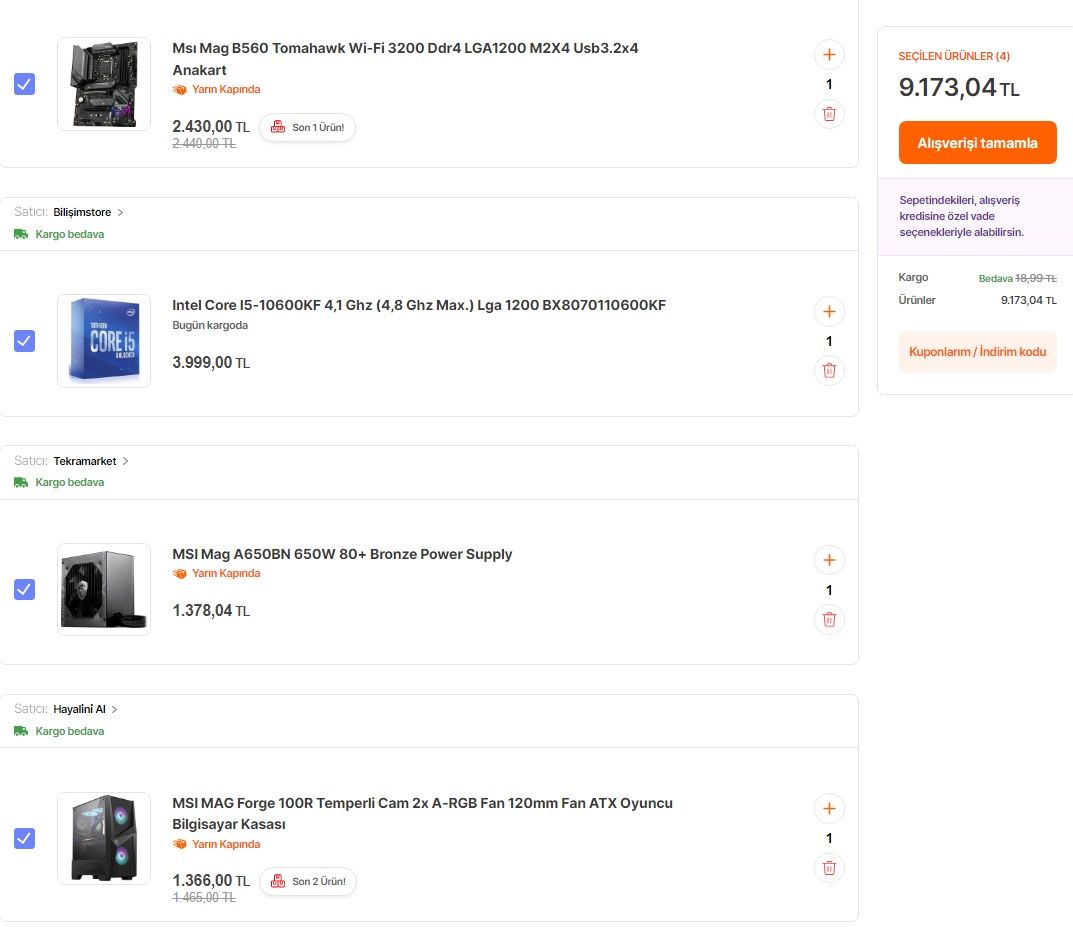Image resolution: width=1073 pixels, height=927 pixels.
Task: Click the struck-through 1.465,00 TL old price
Action: [204, 898]
